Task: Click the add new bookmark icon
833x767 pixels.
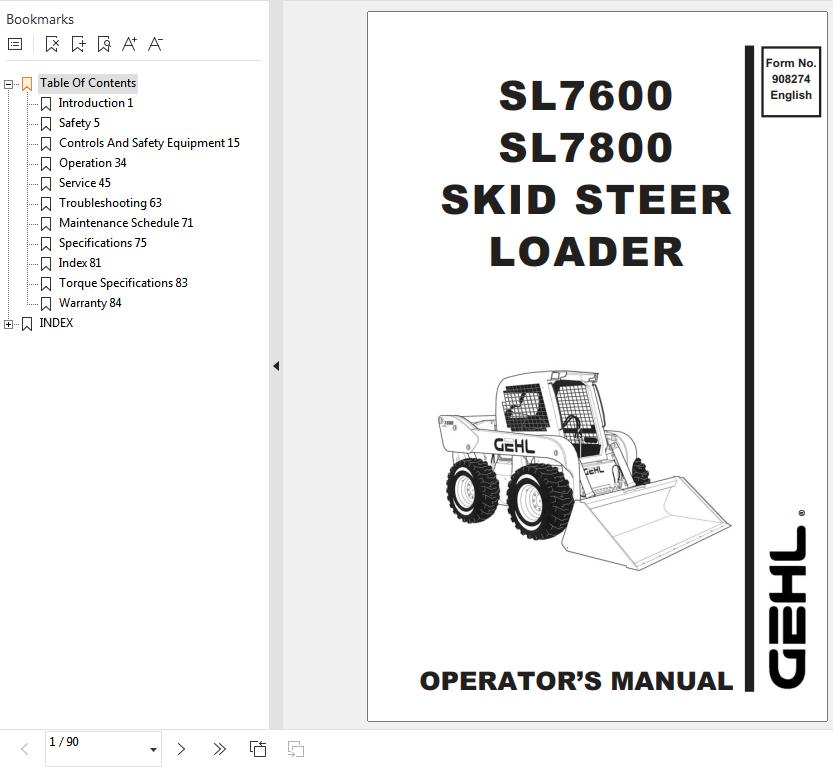Action: coord(78,44)
